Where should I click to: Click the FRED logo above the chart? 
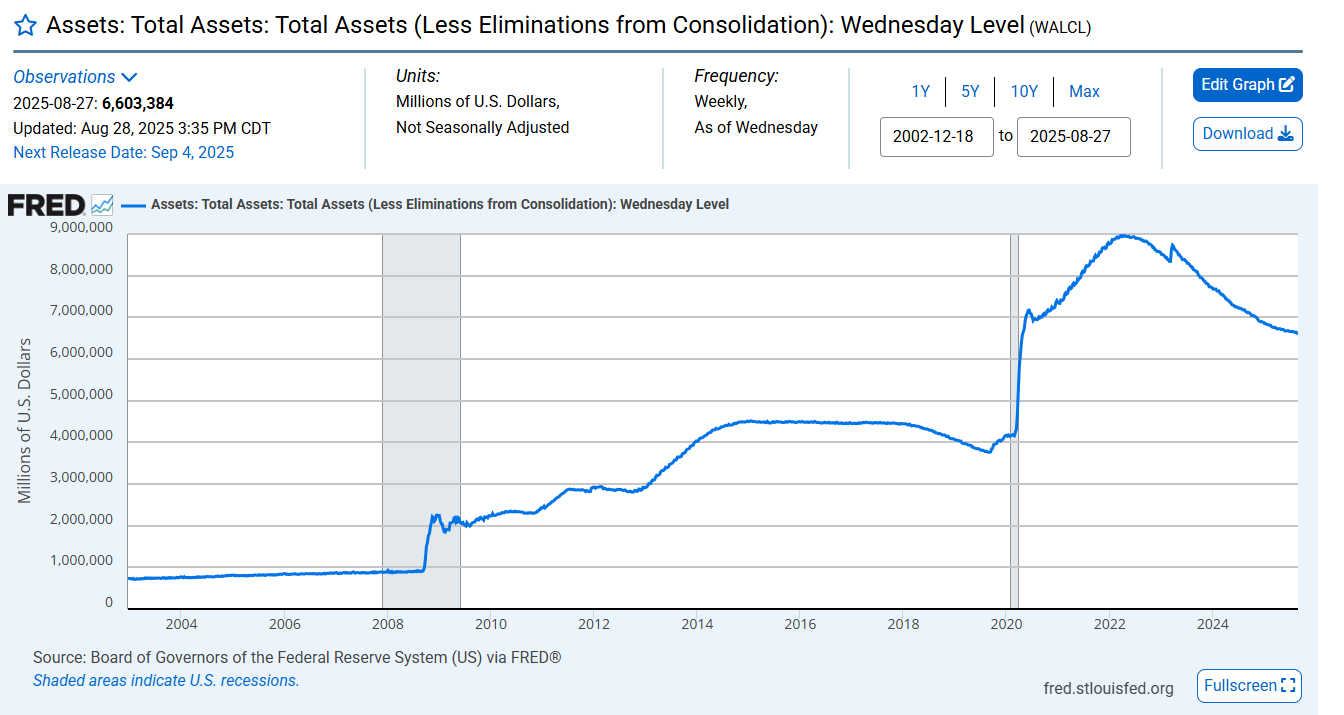(x=46, y=205)
